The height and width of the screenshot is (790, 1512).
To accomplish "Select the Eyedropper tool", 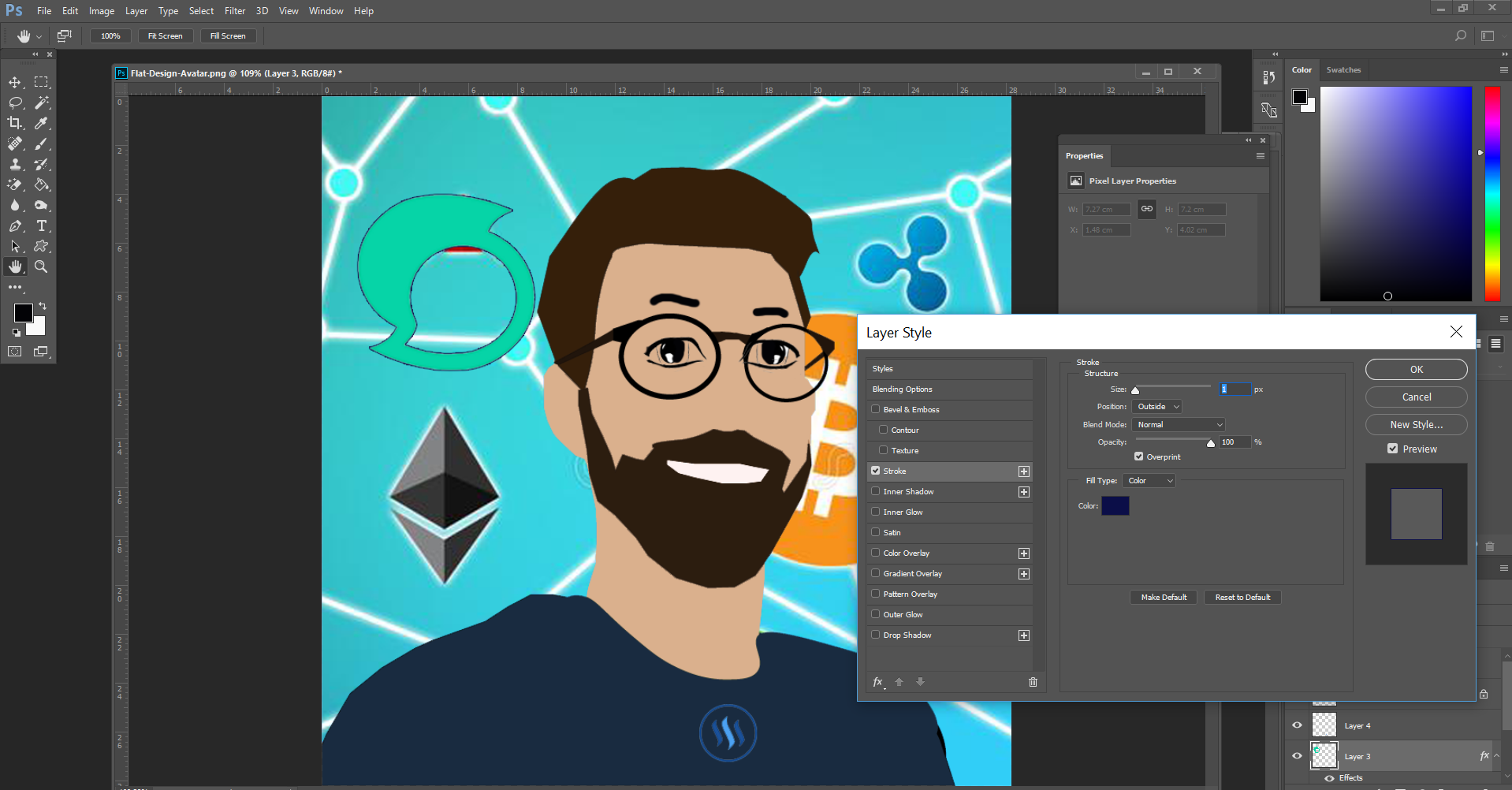I will [42, 123].
